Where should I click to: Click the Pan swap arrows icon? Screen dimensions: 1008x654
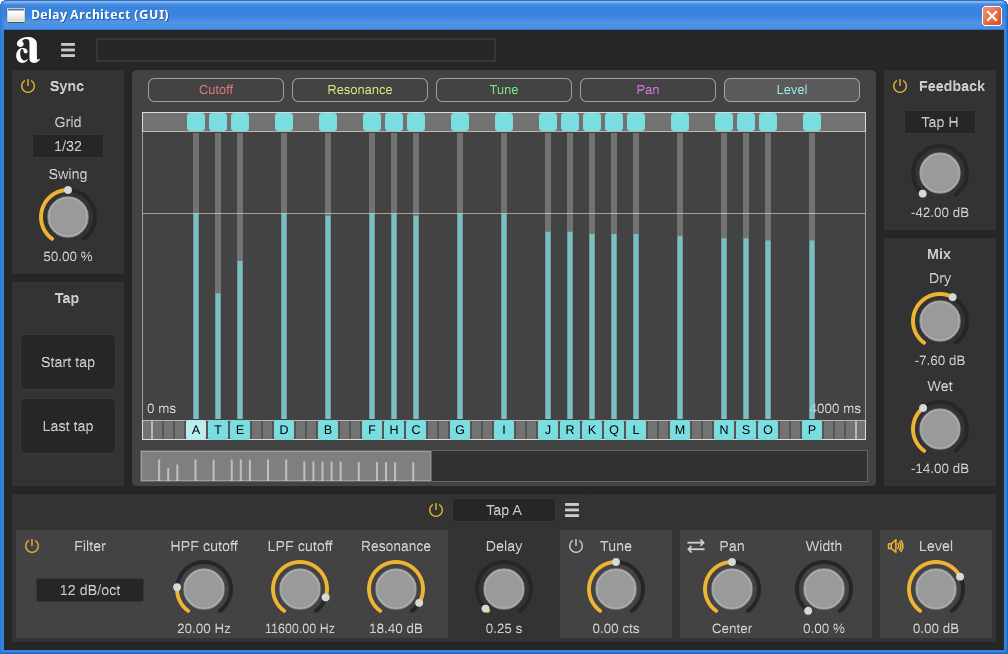click(696, 546)
